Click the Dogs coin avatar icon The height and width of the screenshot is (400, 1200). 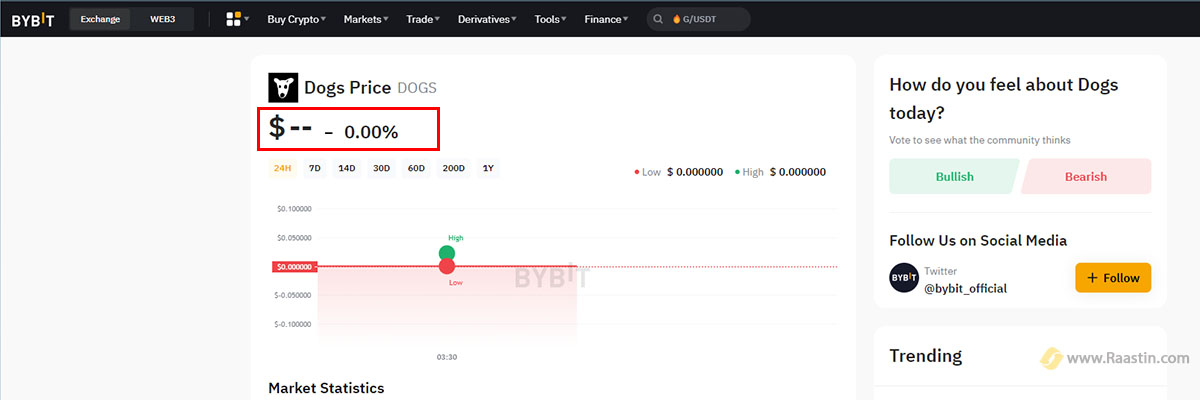[x=283, y=88]
